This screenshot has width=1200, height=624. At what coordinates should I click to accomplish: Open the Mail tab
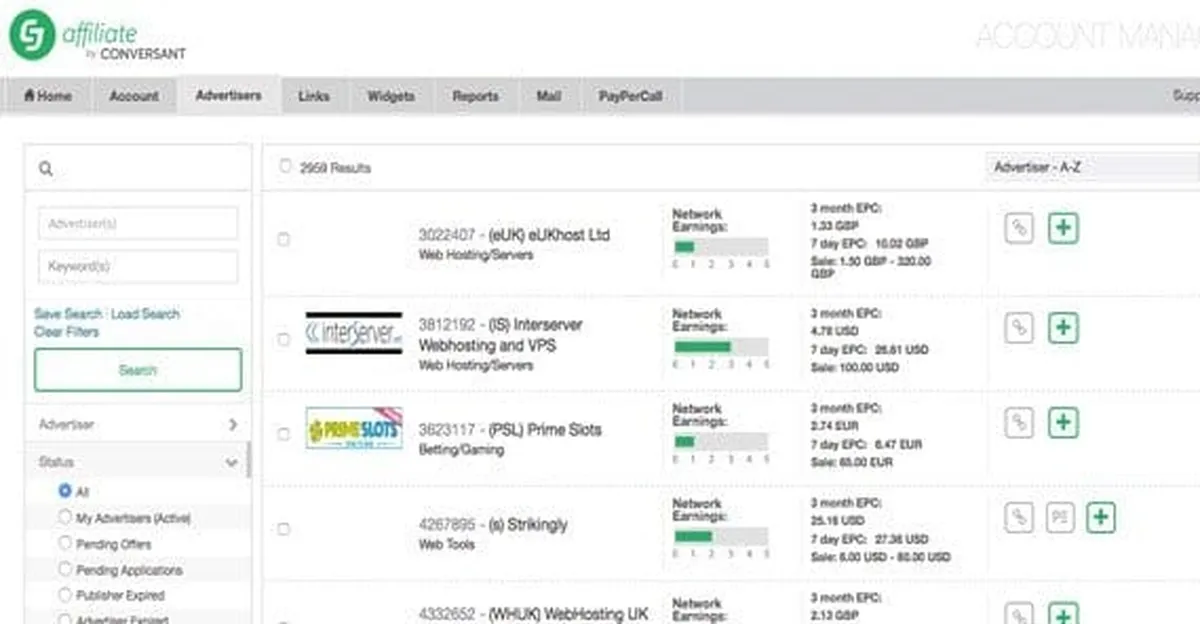[x=548, y=96]
